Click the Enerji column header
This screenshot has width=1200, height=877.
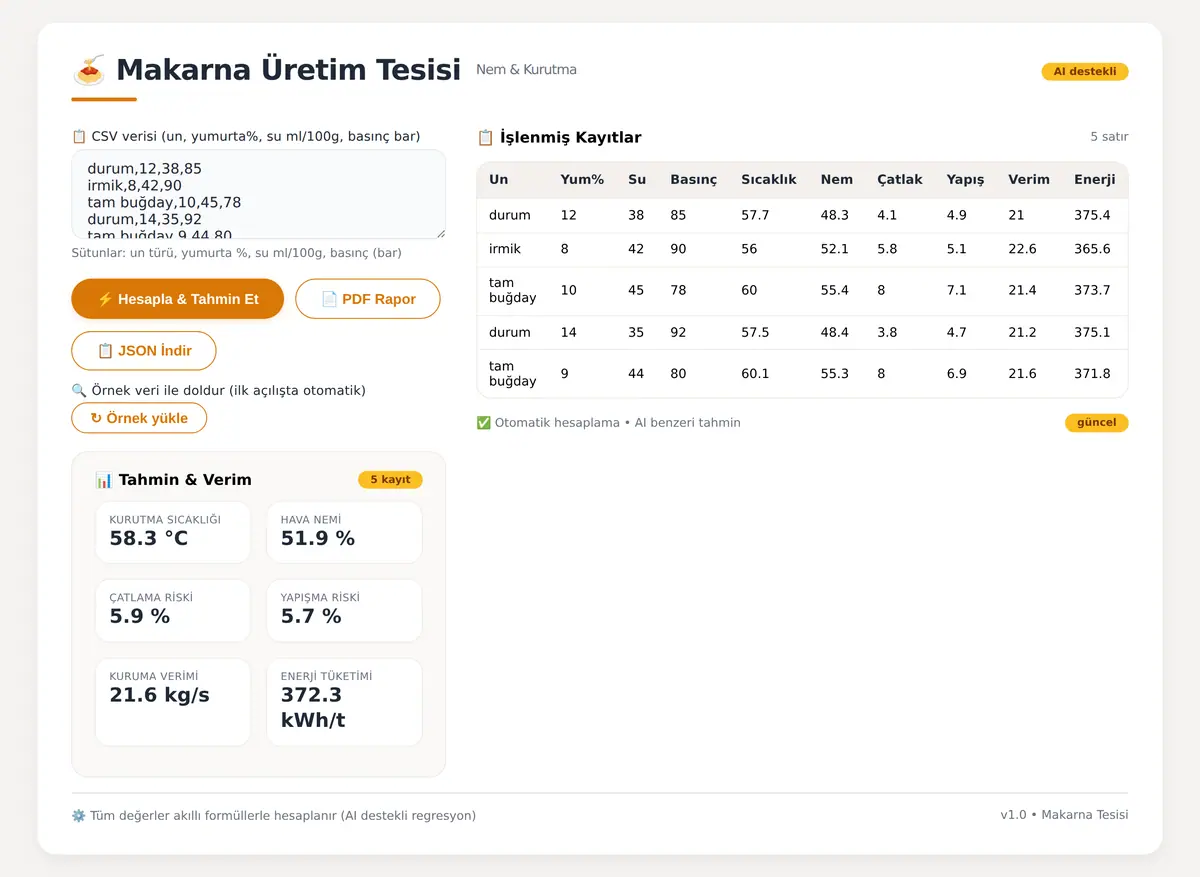[1094, 180]
